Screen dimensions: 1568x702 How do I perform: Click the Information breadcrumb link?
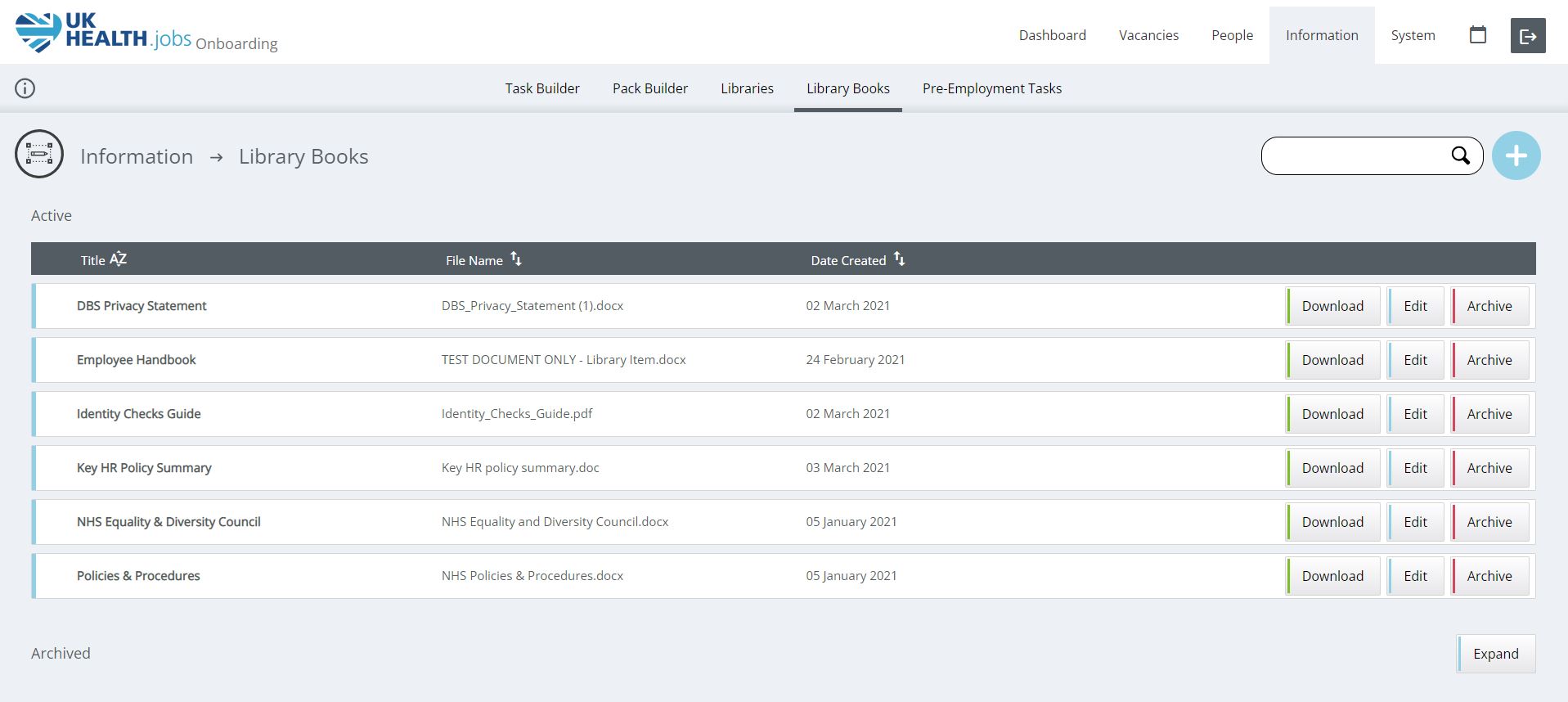pyautogui.click(x=137, y=156)
